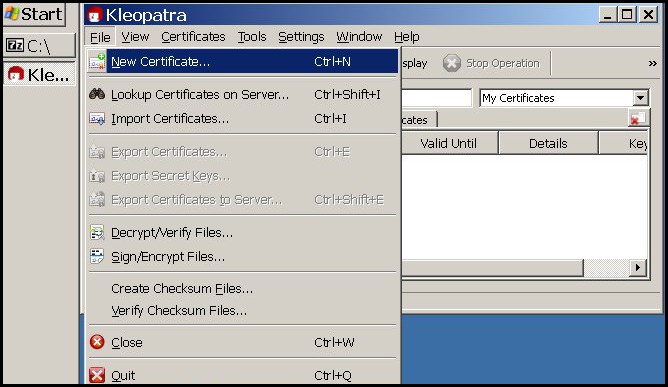668x387 pixels.
Task: Click the horizontal scrollbar track
Action: tap(606, 268)
